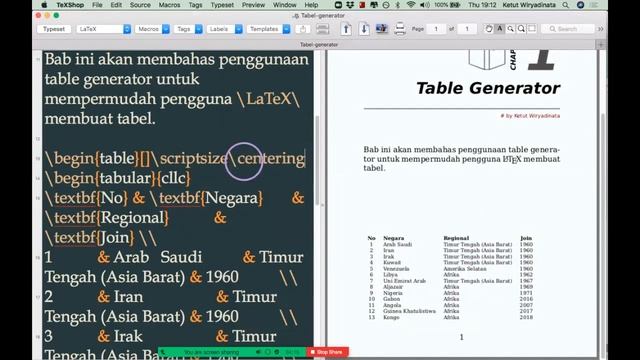640x360 pixels.
Task: Click the print icon
Action: point(400,29)
